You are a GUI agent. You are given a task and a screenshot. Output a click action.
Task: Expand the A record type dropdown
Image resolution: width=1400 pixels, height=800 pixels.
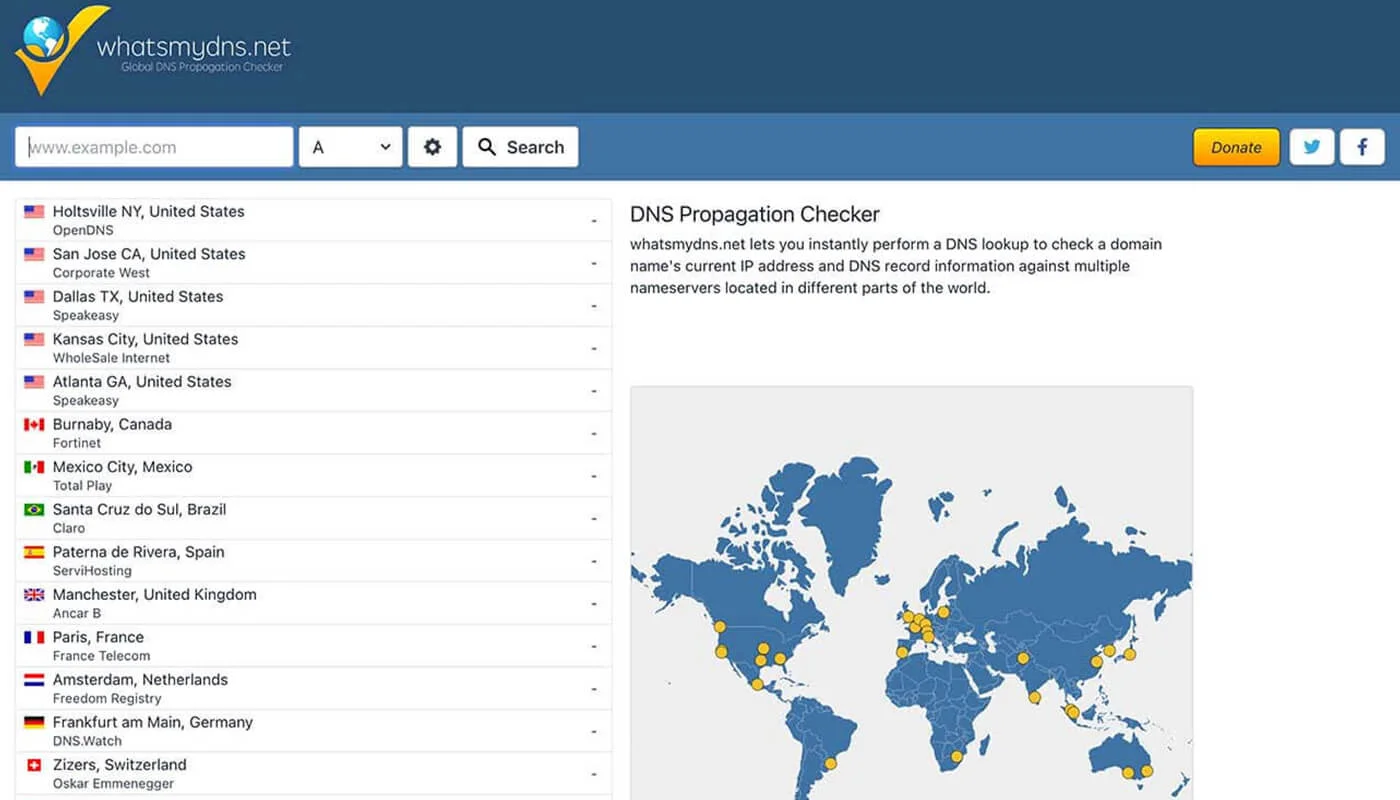tap(350, 147)
